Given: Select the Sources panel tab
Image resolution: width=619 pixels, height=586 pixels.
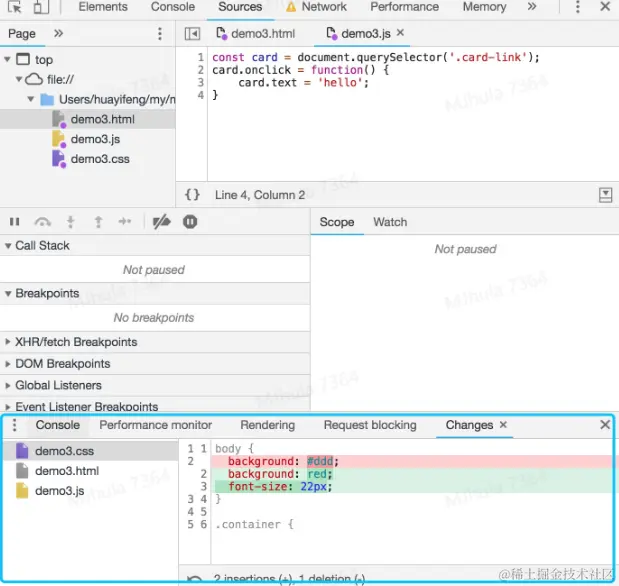Looking at the screenshot, I should click(240, 7).
